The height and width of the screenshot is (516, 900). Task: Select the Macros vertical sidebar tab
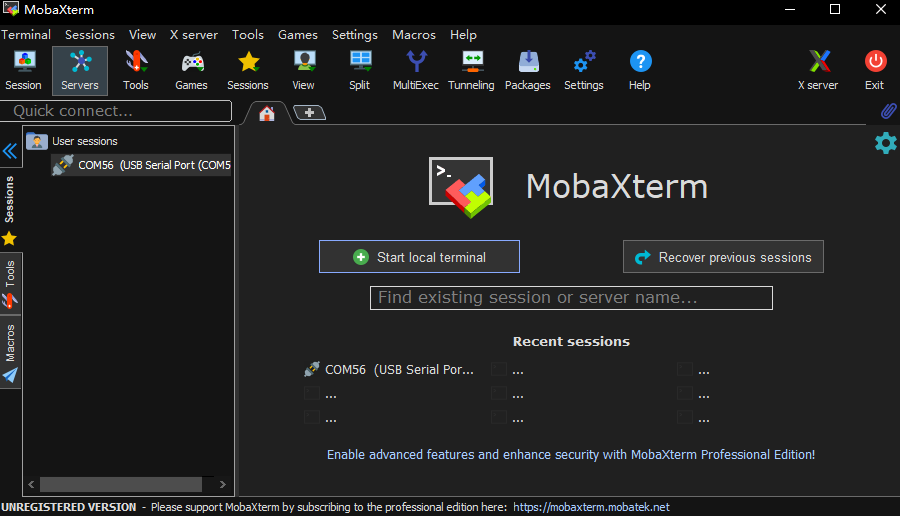click(x=10, y=352)
